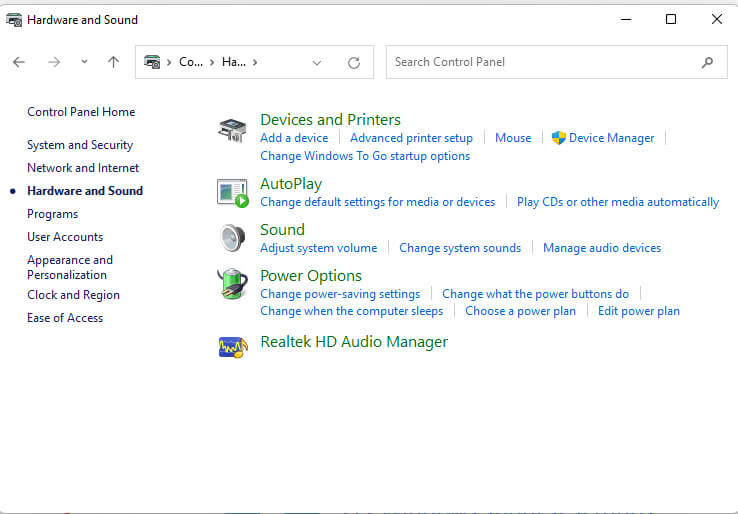Open the address bar history dropdown
738x514 pixels.
pyautogui.click(x=317, y=62)
